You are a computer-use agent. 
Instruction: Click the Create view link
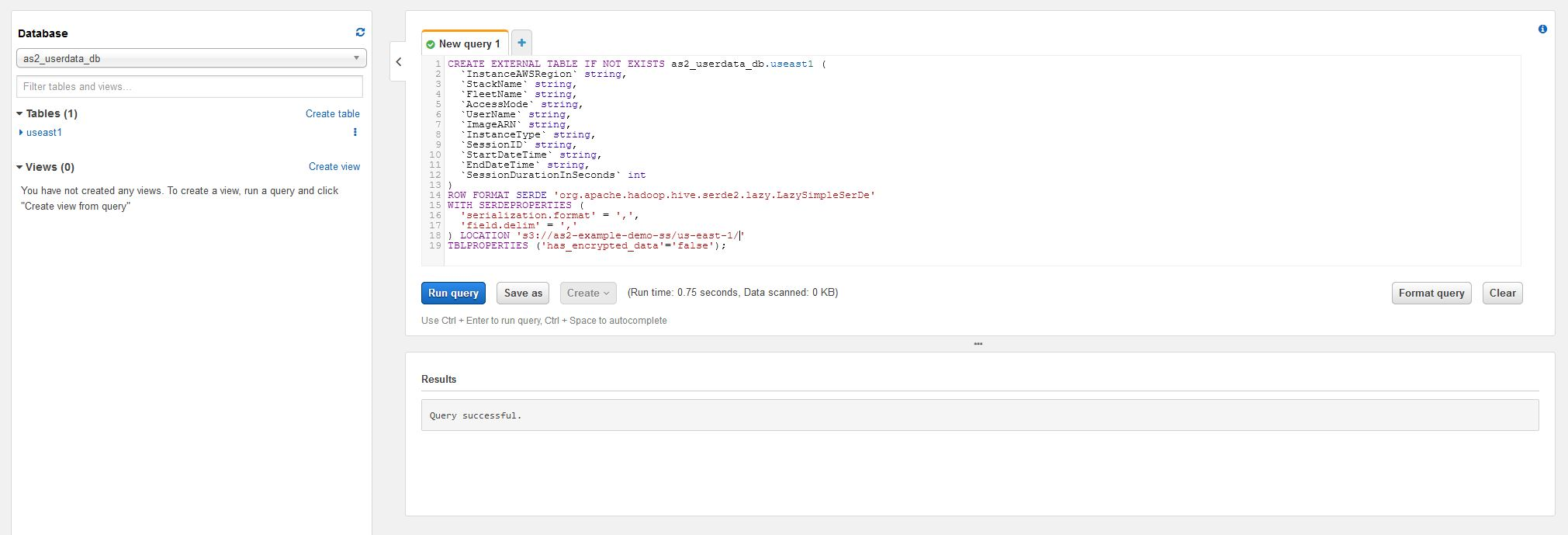point(334,166)
